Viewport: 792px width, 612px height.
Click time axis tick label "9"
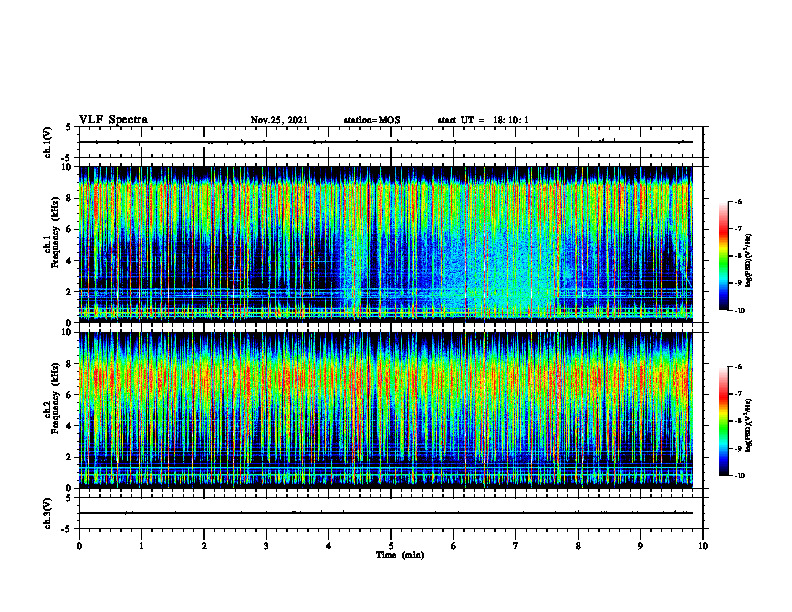tap(640, 546)
